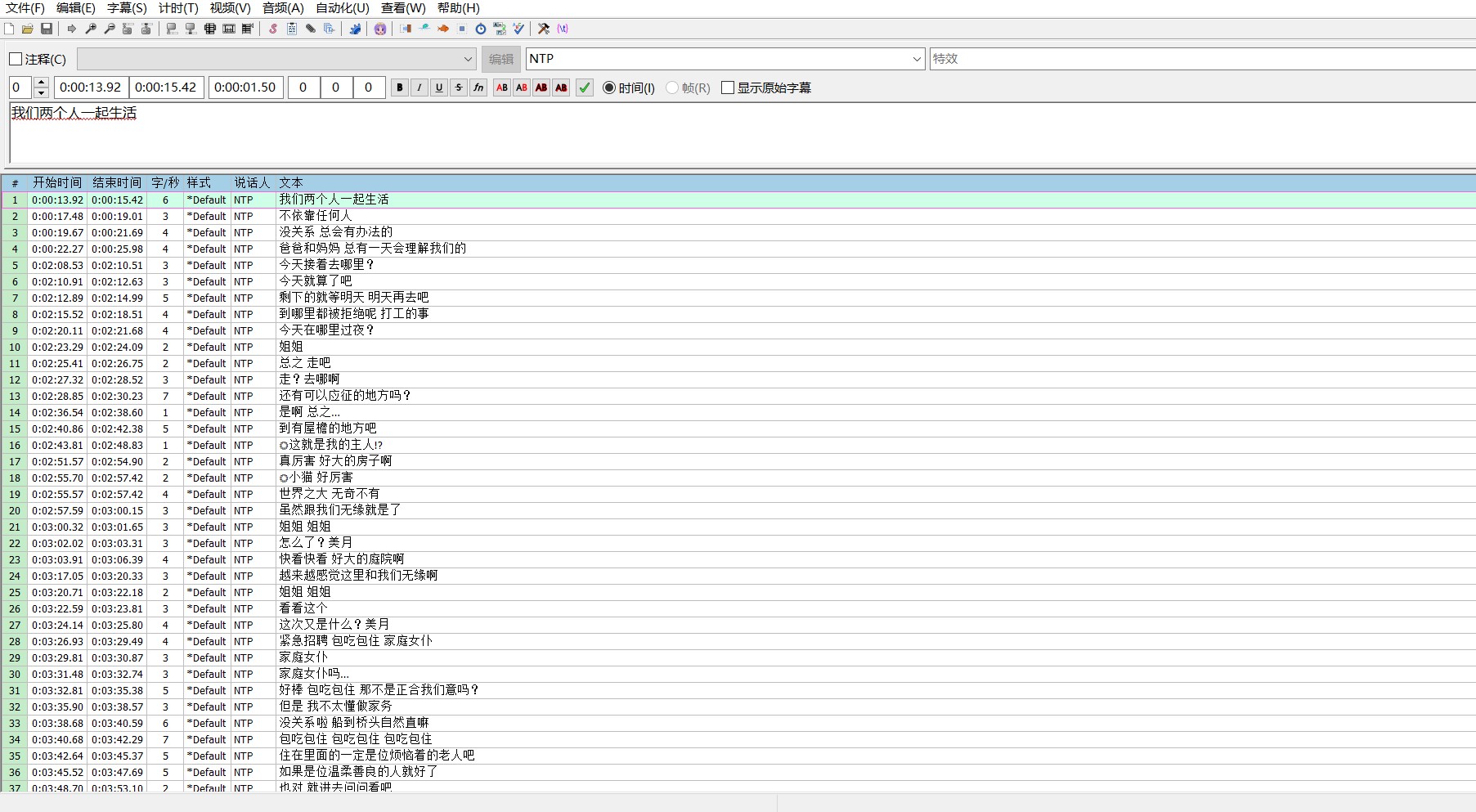The height and width of the screenshot is (812, 1476).
Task: Jump video to subtitle start icon
Action: [128, 29]
